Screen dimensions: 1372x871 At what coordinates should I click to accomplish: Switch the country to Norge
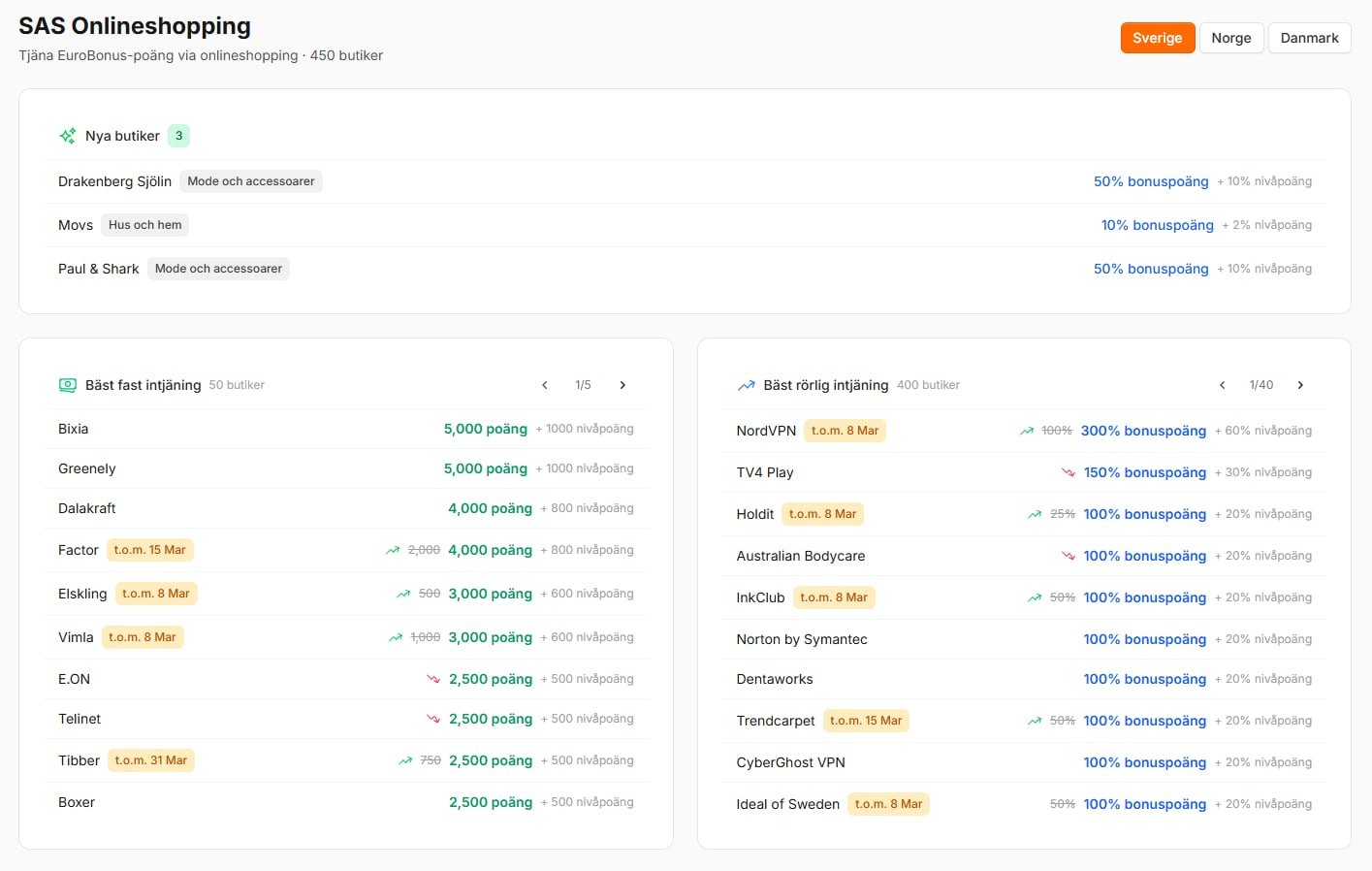coord(1230,38)
